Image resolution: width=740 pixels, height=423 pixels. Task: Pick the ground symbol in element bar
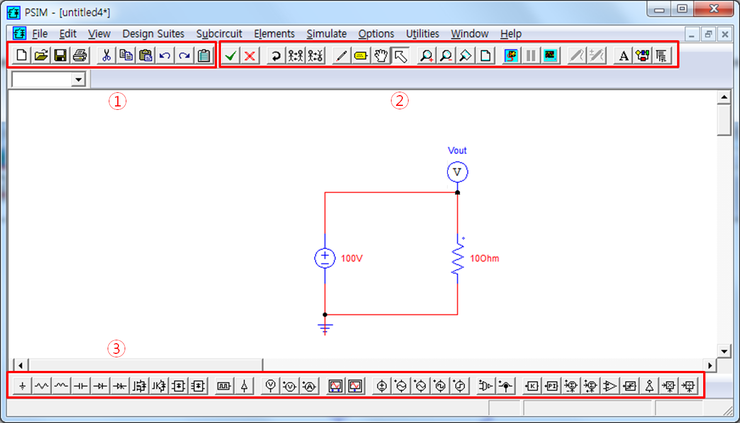coord(22,385)
